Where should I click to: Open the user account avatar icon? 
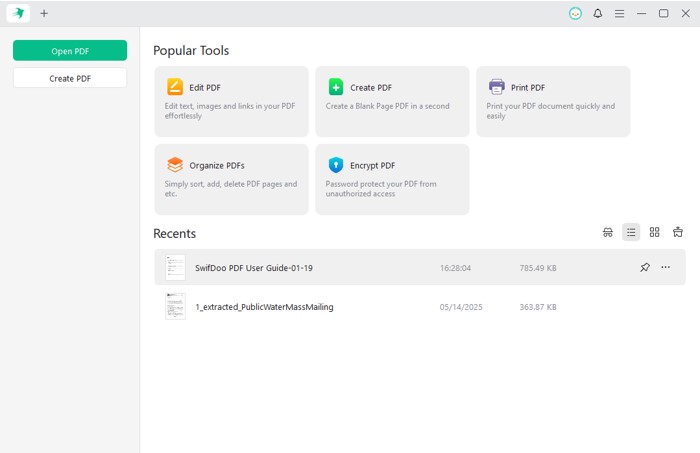[x=575, y=13]
